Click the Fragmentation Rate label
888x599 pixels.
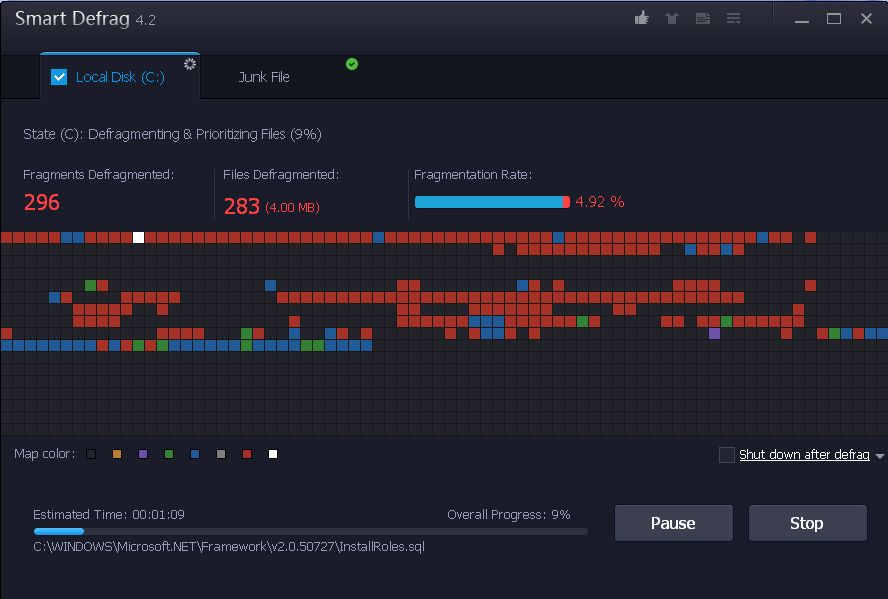click(x=473, y=175)
